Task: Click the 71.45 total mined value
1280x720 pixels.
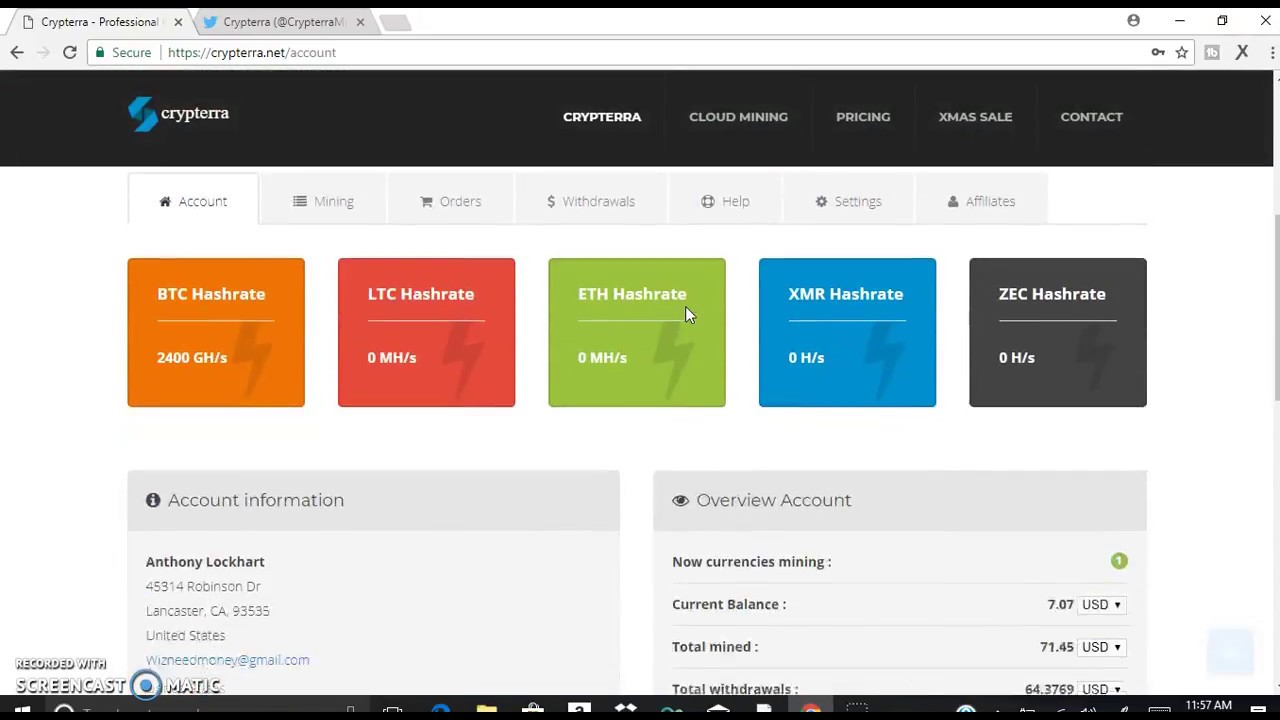Action: [x=1056, y=647]
